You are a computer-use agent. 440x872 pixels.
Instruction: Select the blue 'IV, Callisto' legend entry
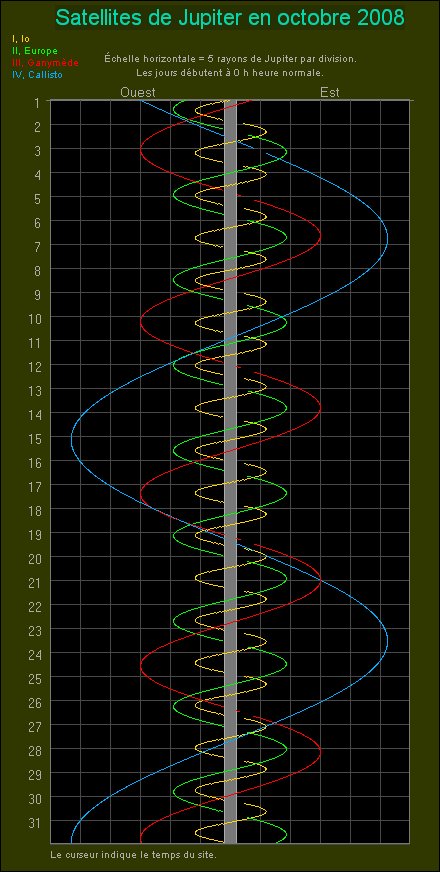pos(37,75)
